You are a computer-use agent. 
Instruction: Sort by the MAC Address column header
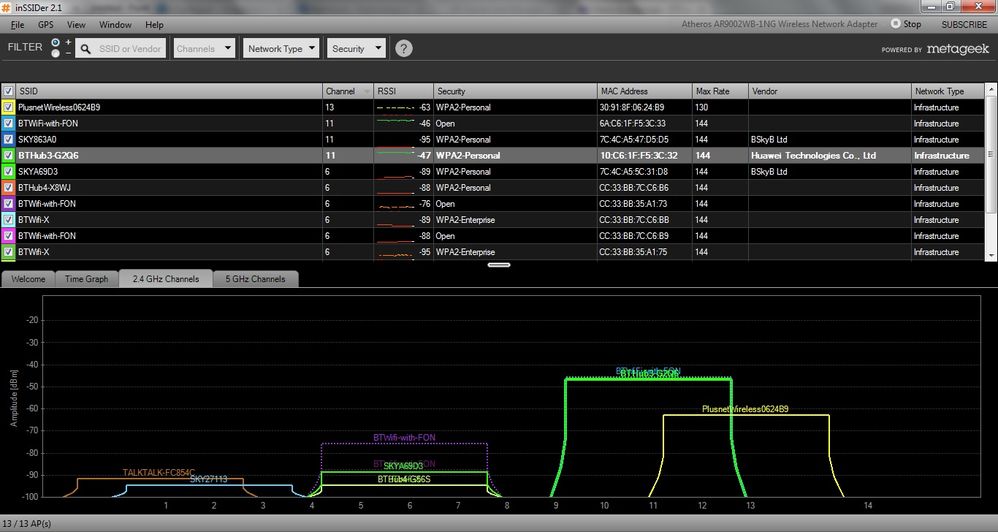[644, 92]
